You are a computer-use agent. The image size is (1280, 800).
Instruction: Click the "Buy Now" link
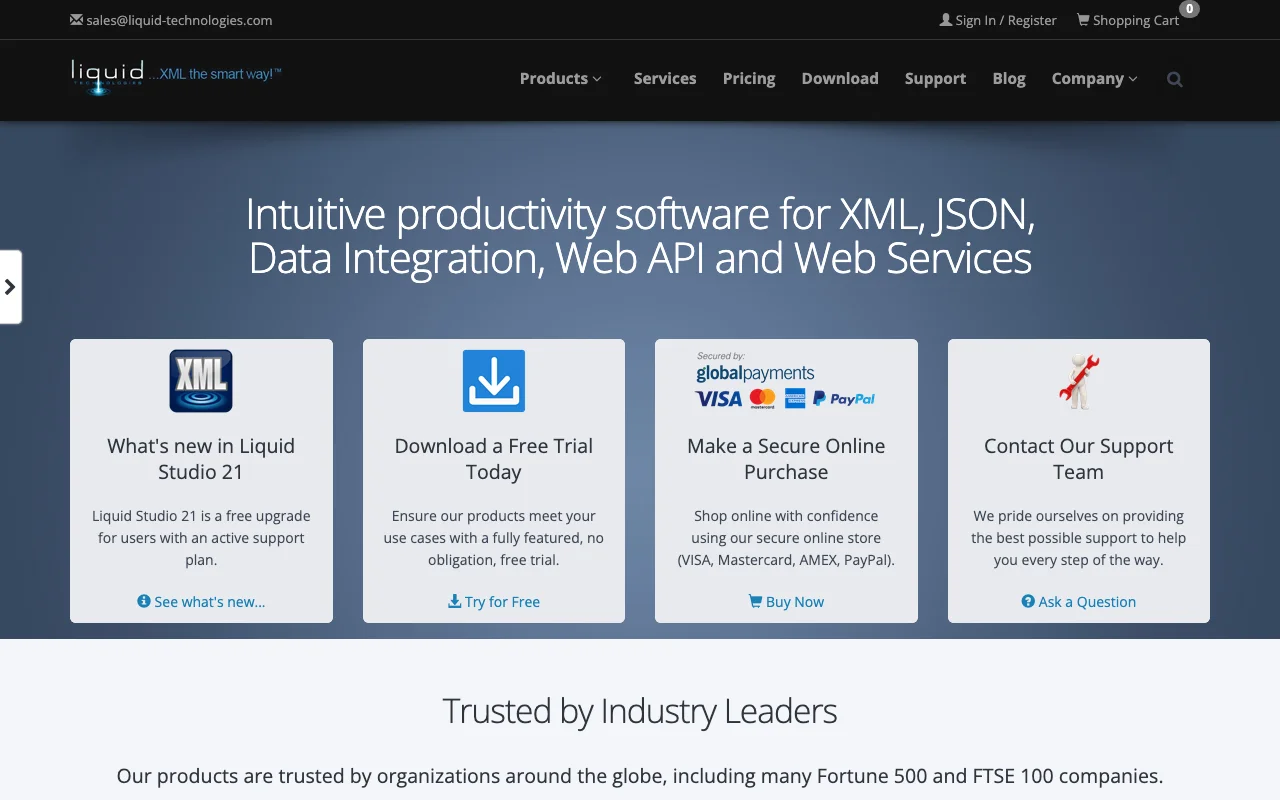click(x=786, y=602)
